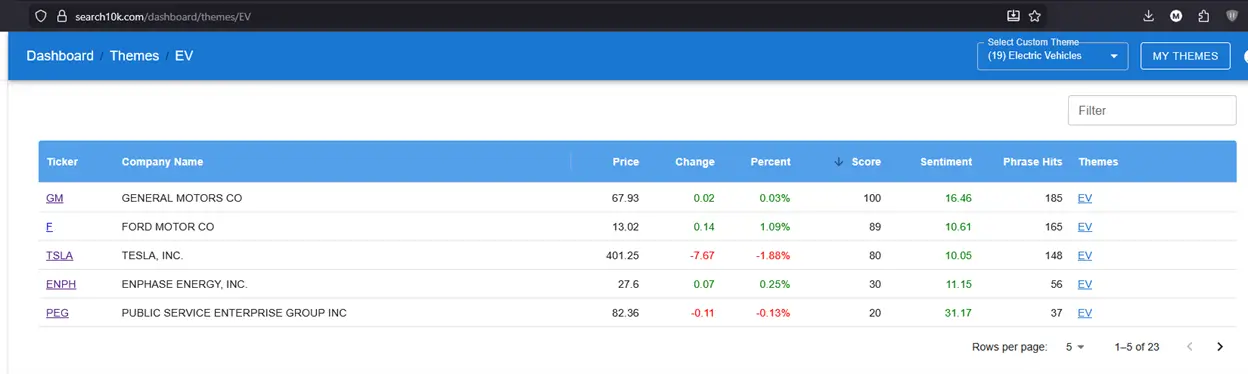The width and height of the screenshot is (1248, 374).
Task: Click Tesla price 401.25
Action: click(622, 256)
